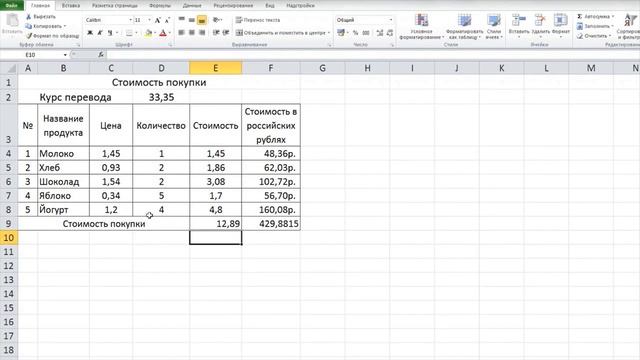
Task: Click the increase decimal icon
Action: [380, 33]
